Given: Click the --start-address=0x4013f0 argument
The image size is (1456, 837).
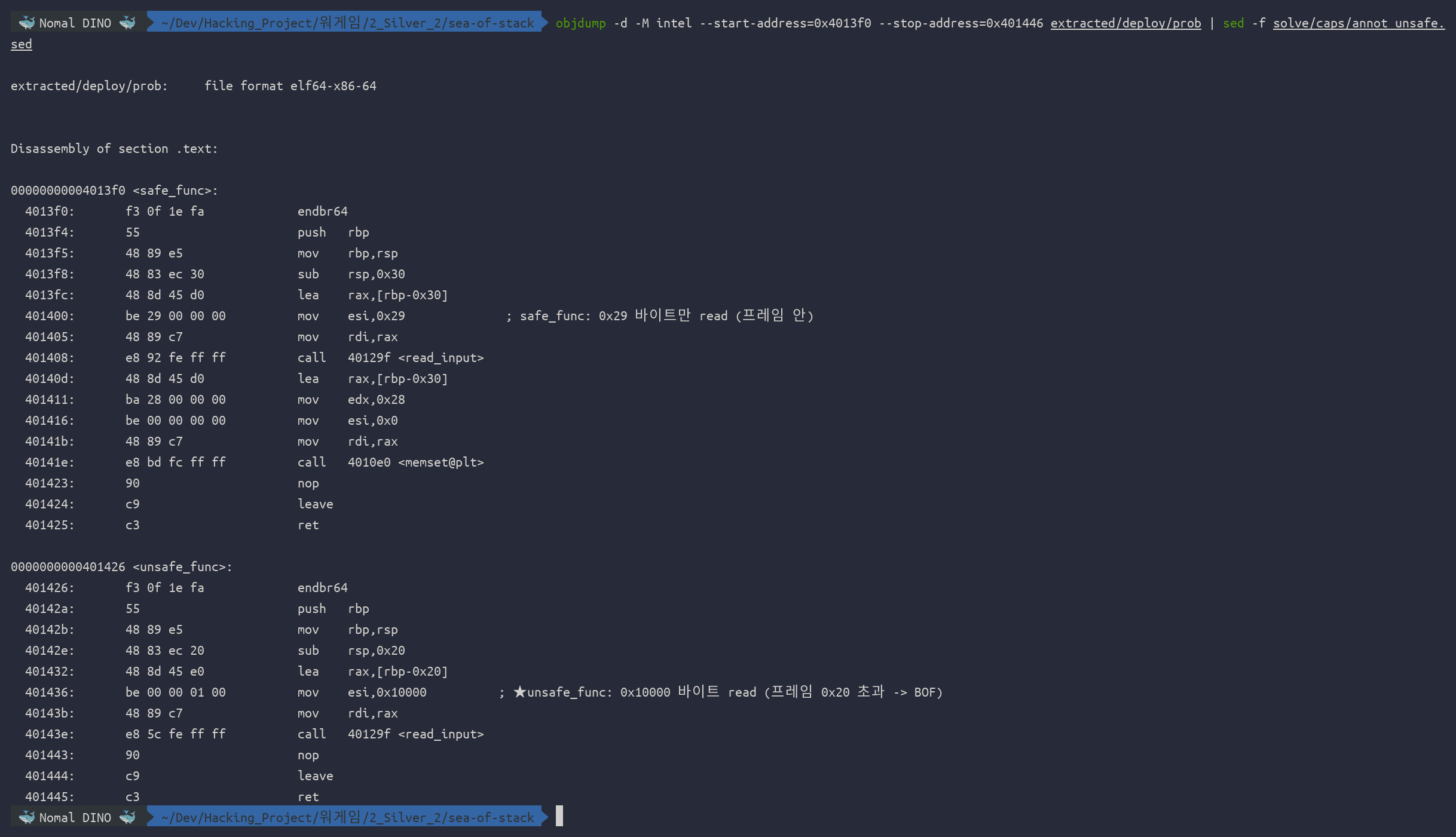Looking at the screenshot, I should click(x=785, y=23).
